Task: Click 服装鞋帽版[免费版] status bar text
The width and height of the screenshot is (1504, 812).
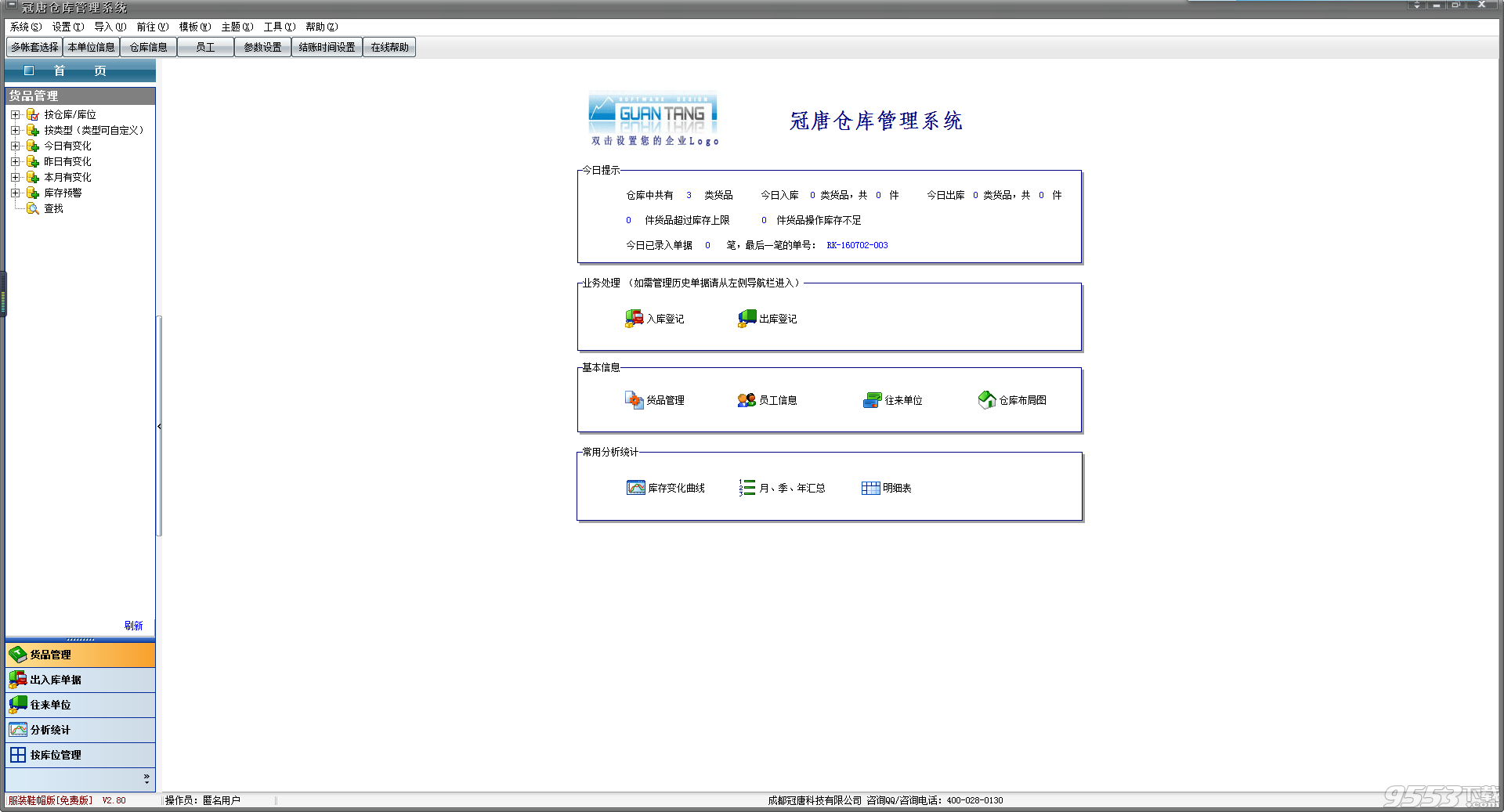Action: pos(51,800)
